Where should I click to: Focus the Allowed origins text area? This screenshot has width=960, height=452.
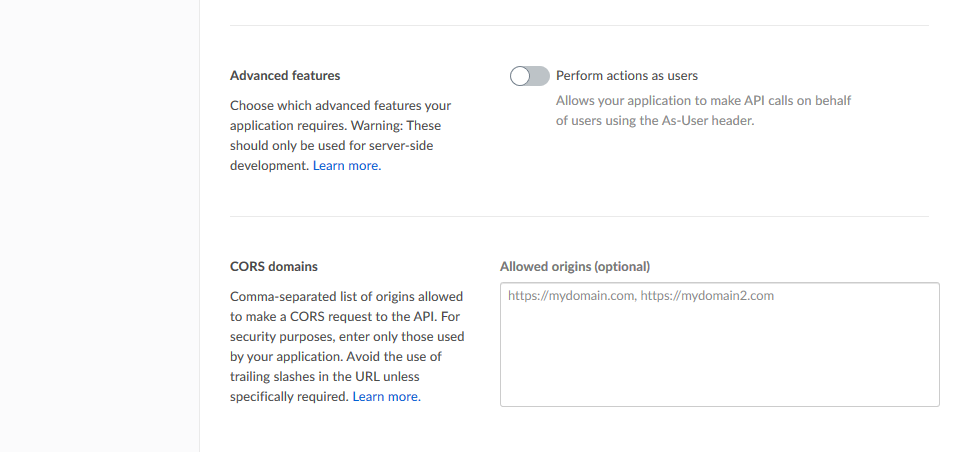(x=719, y=350)
